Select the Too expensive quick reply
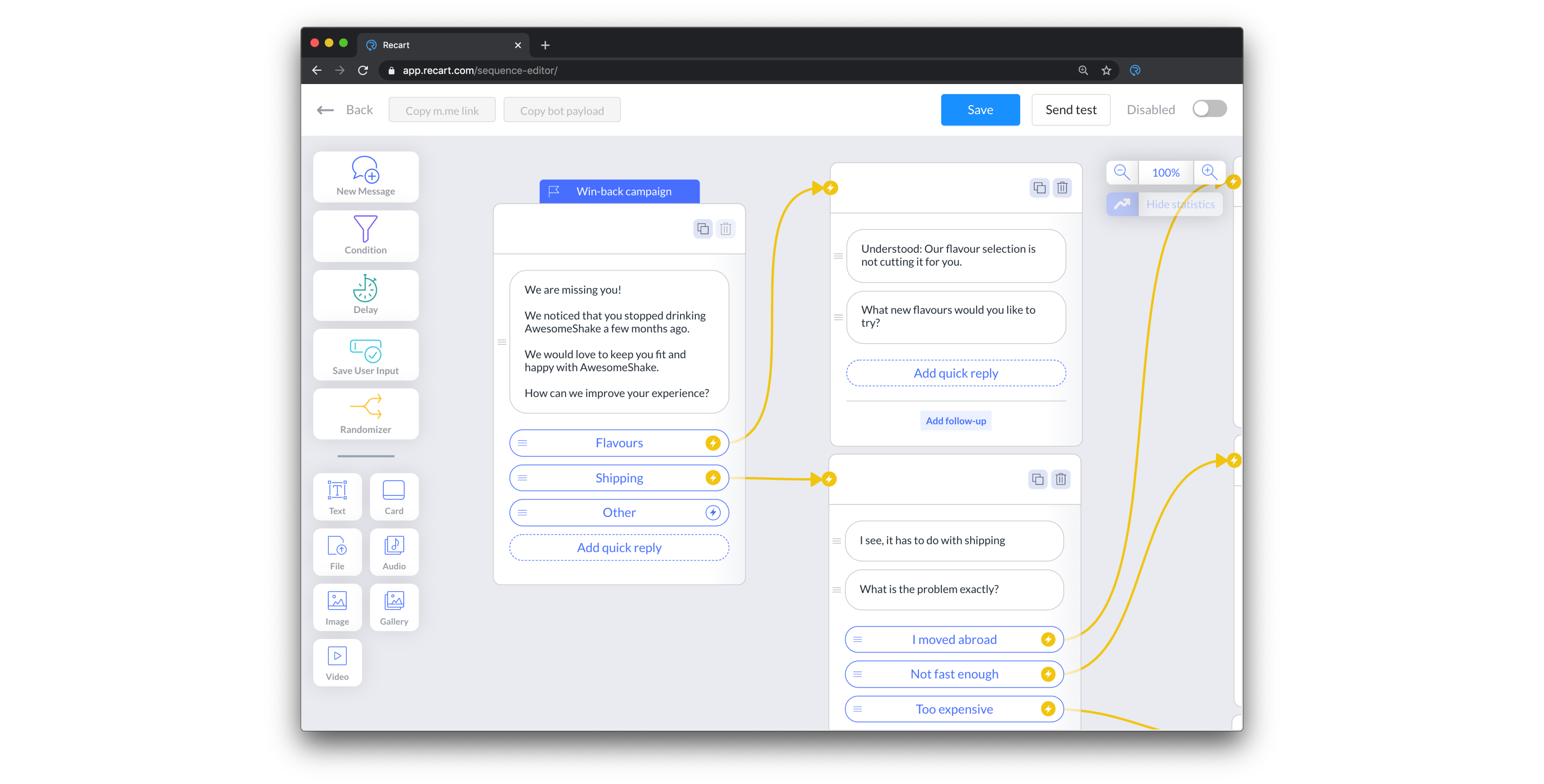Screen dimensions: 1544x784 (x=954, y=709)
